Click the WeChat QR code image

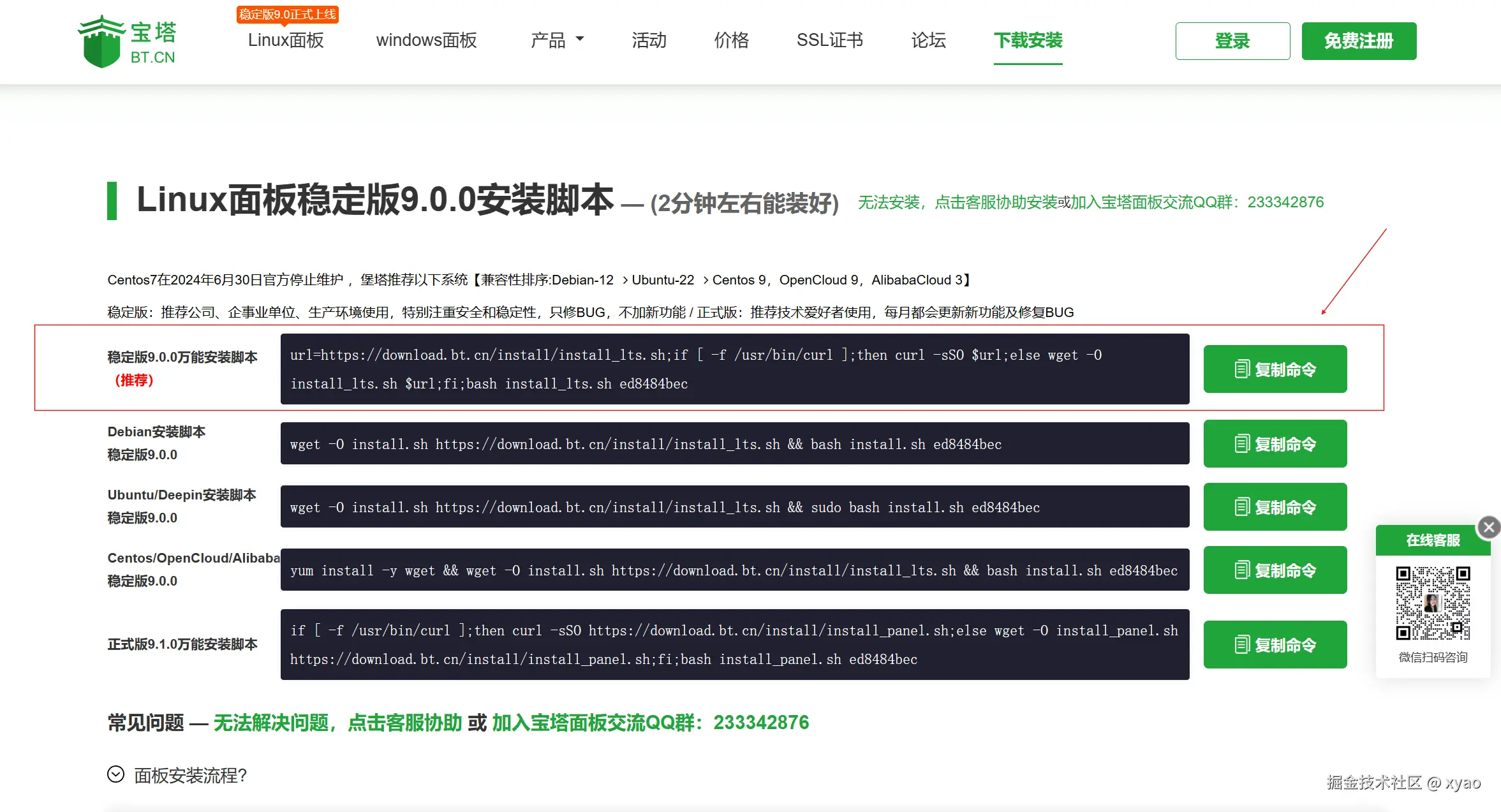[1433, 603]
